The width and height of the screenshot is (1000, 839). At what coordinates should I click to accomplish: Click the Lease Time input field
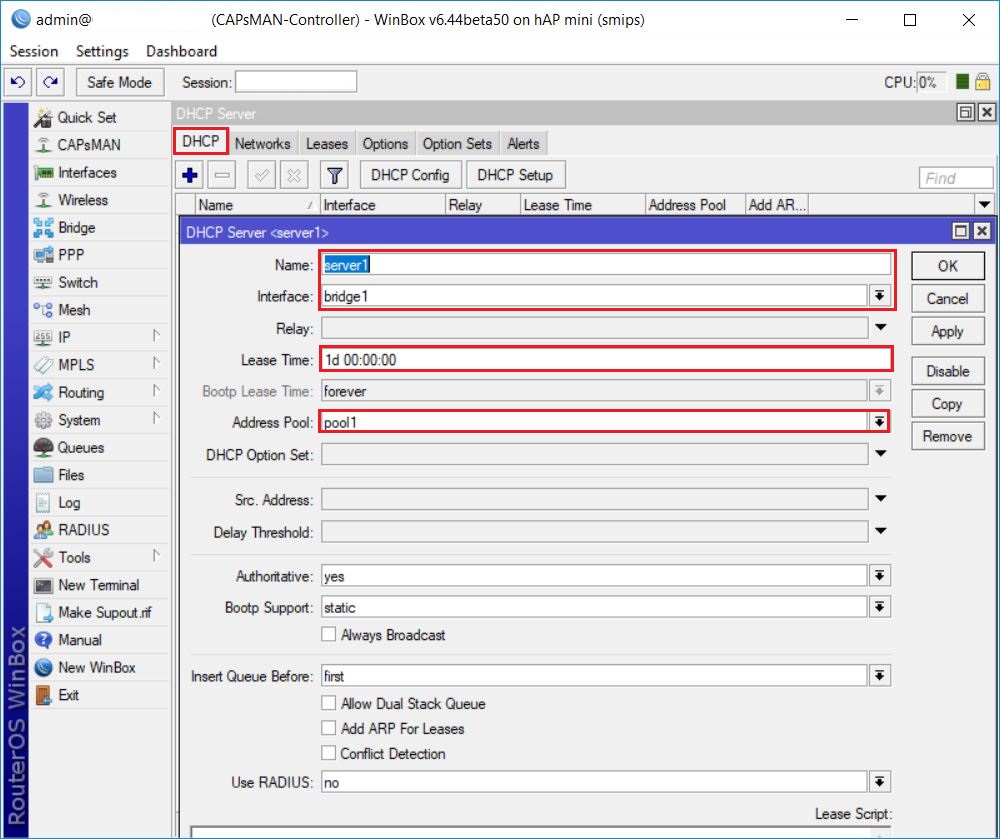pyautogui.click(x=606, y=360)
